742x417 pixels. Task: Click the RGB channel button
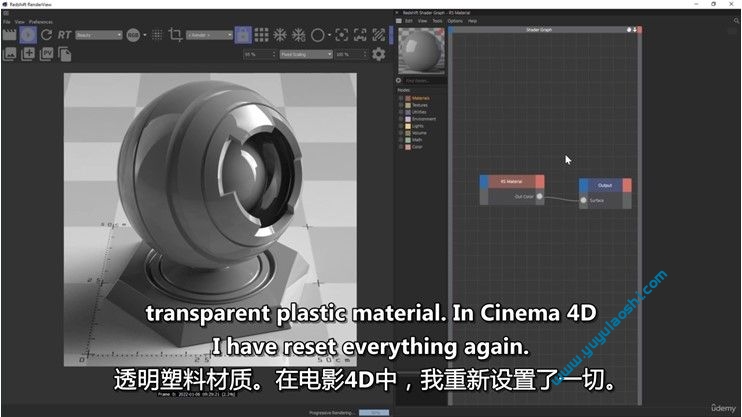click(133, 35)
